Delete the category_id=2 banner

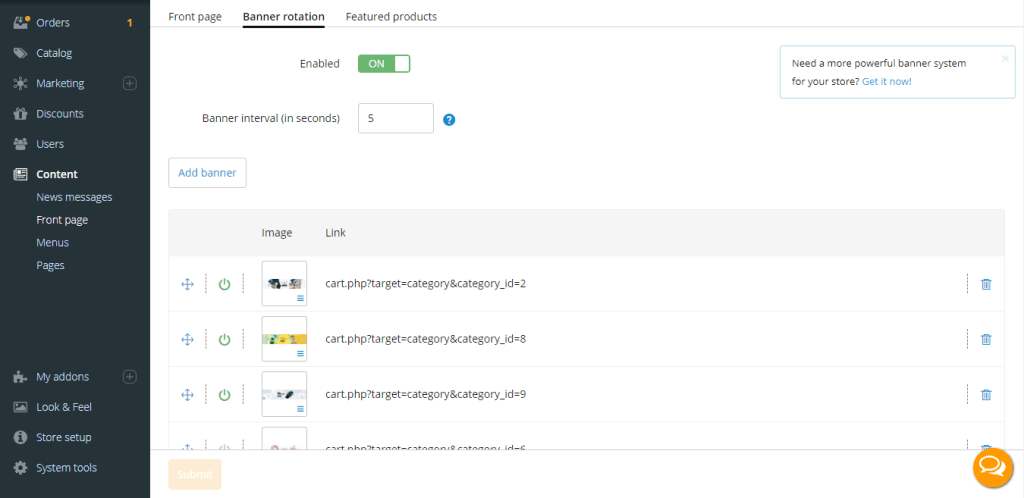tap(986, 284)
